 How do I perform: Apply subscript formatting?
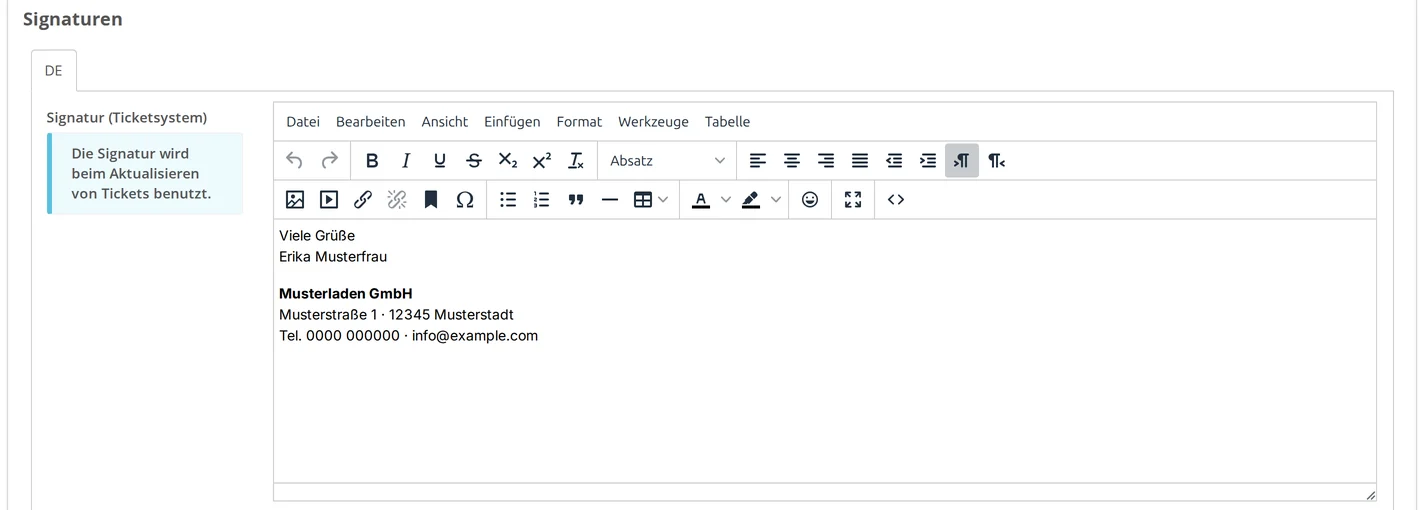[508, 160]
